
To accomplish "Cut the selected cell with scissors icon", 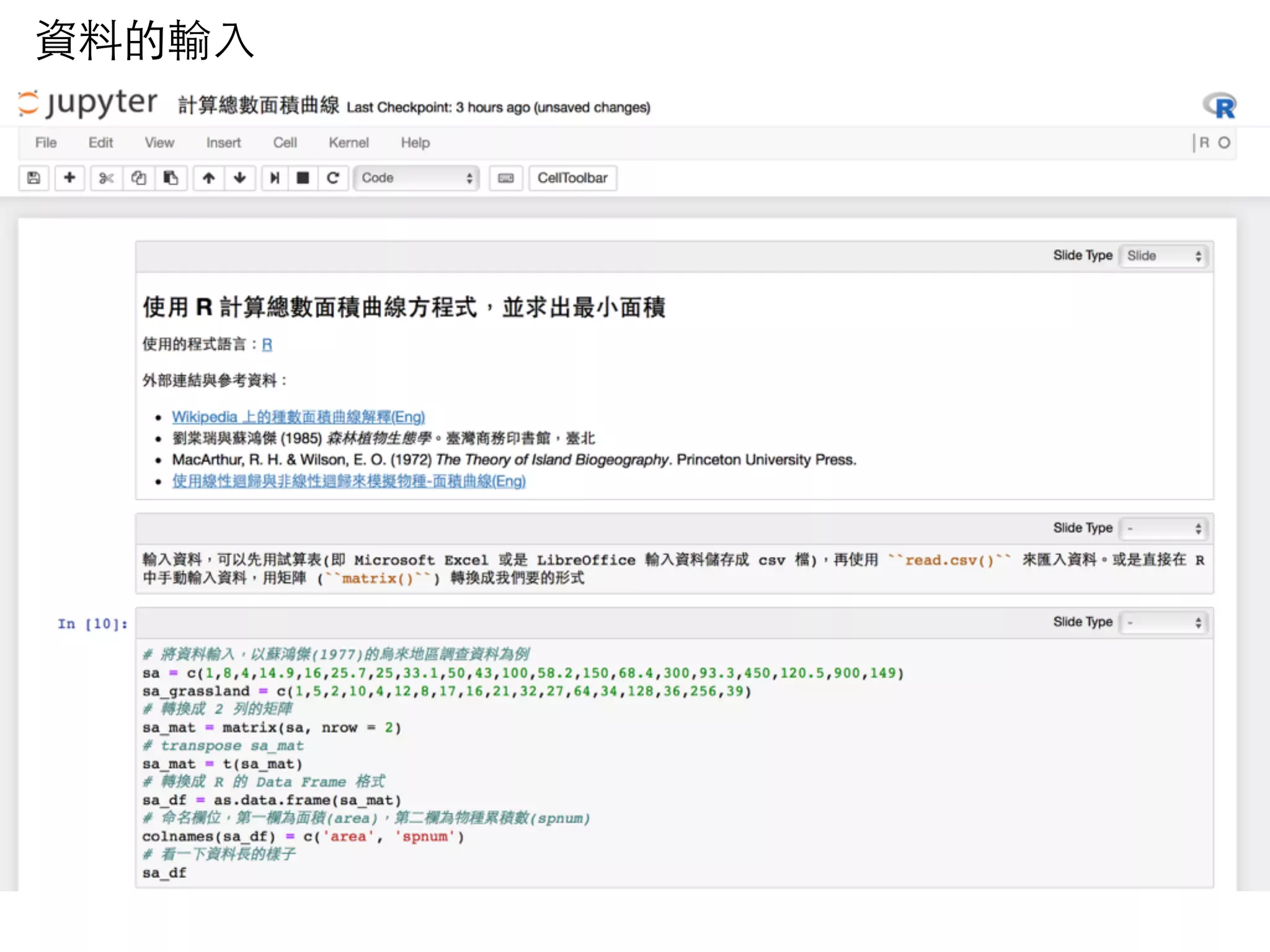I will (106, 178).
